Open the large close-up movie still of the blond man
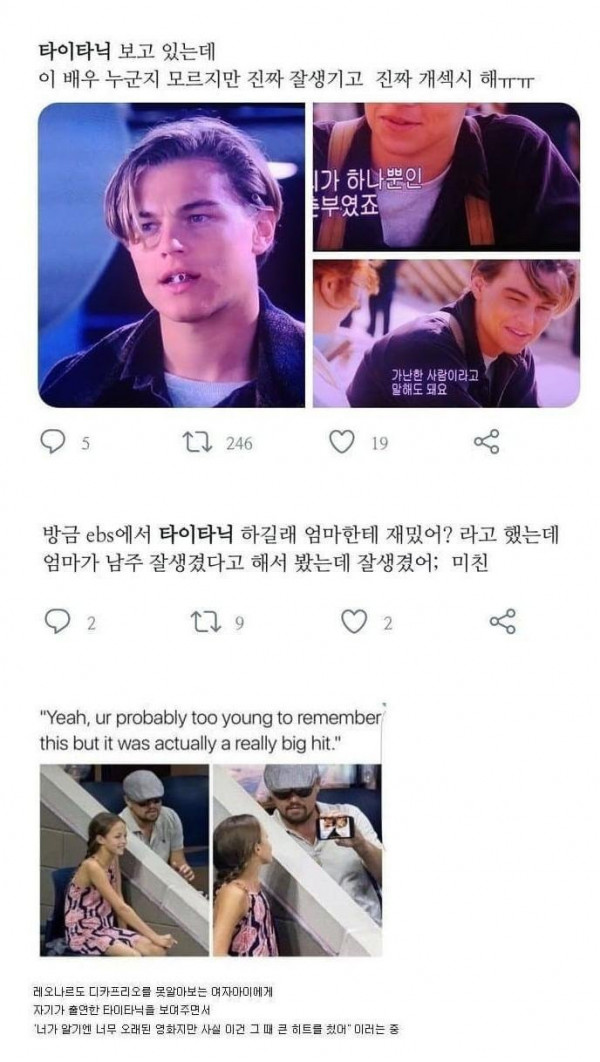 pos(172,255)
